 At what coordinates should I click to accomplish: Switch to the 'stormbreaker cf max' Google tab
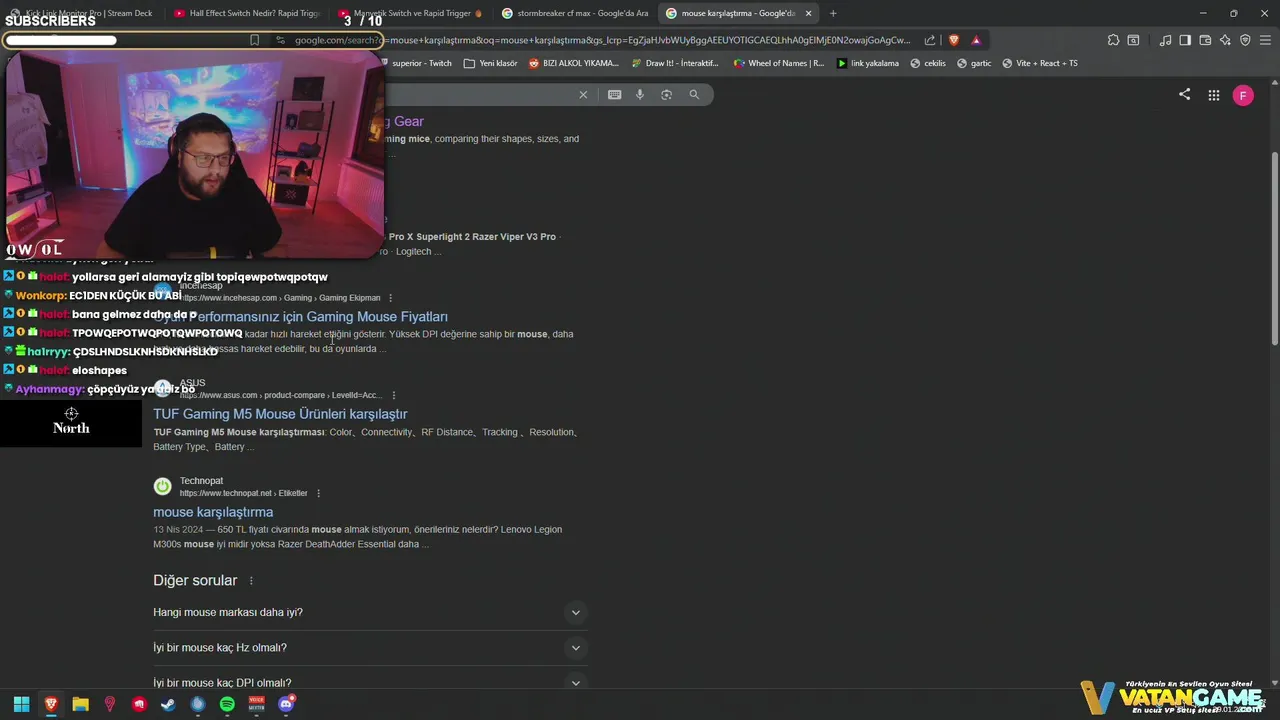click(574, 13)
